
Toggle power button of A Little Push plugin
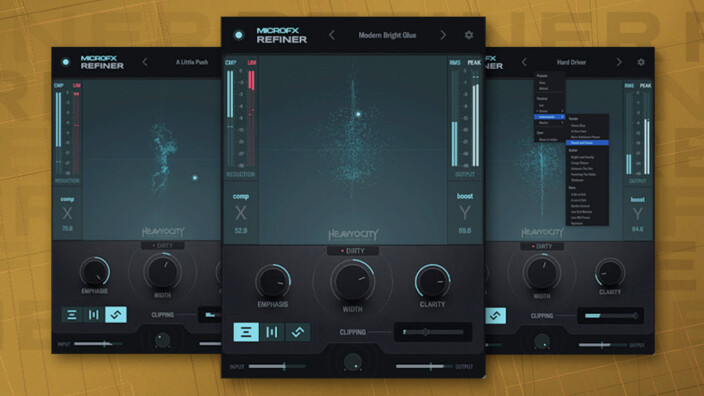[x=66, y=62]
